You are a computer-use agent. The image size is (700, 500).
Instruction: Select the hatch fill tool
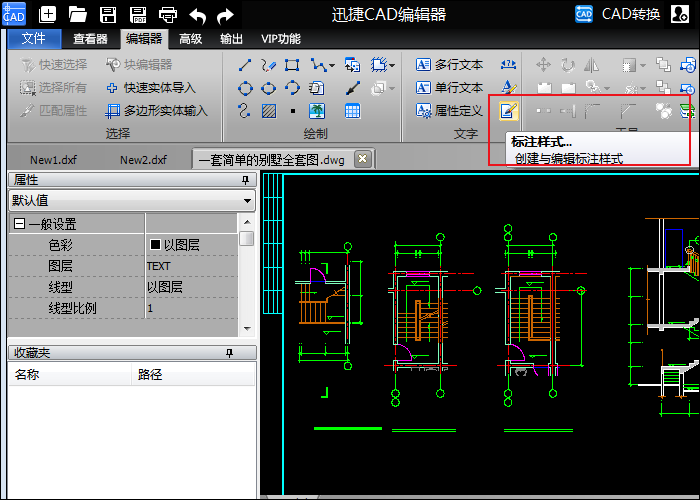point(269,111)
